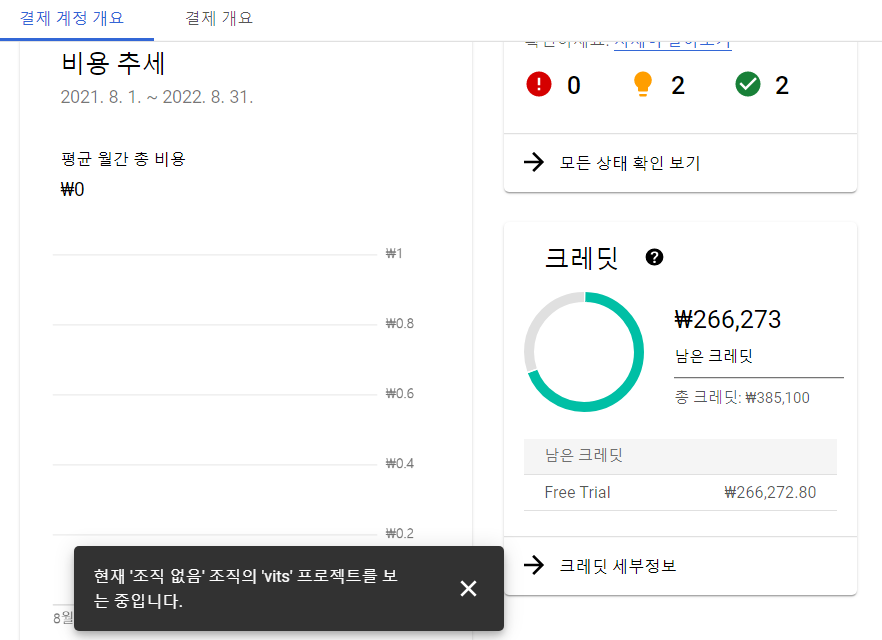
Task: Open 크레딧 세부정보 link
Action: (x=618, y=565)
